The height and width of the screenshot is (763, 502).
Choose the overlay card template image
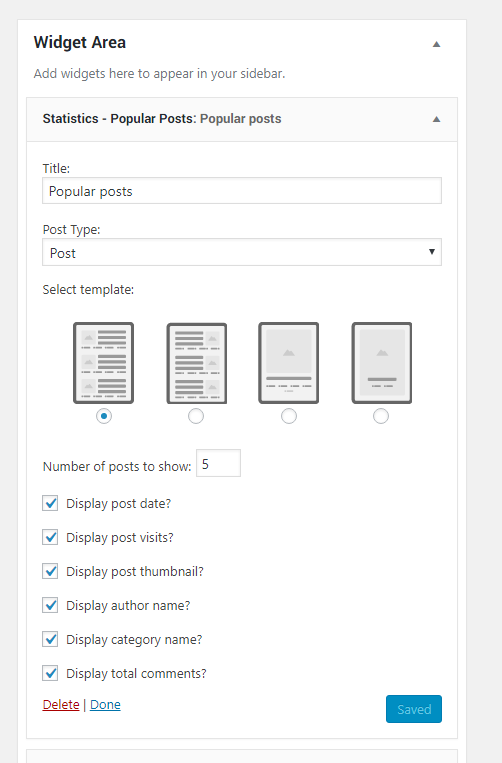382,363
